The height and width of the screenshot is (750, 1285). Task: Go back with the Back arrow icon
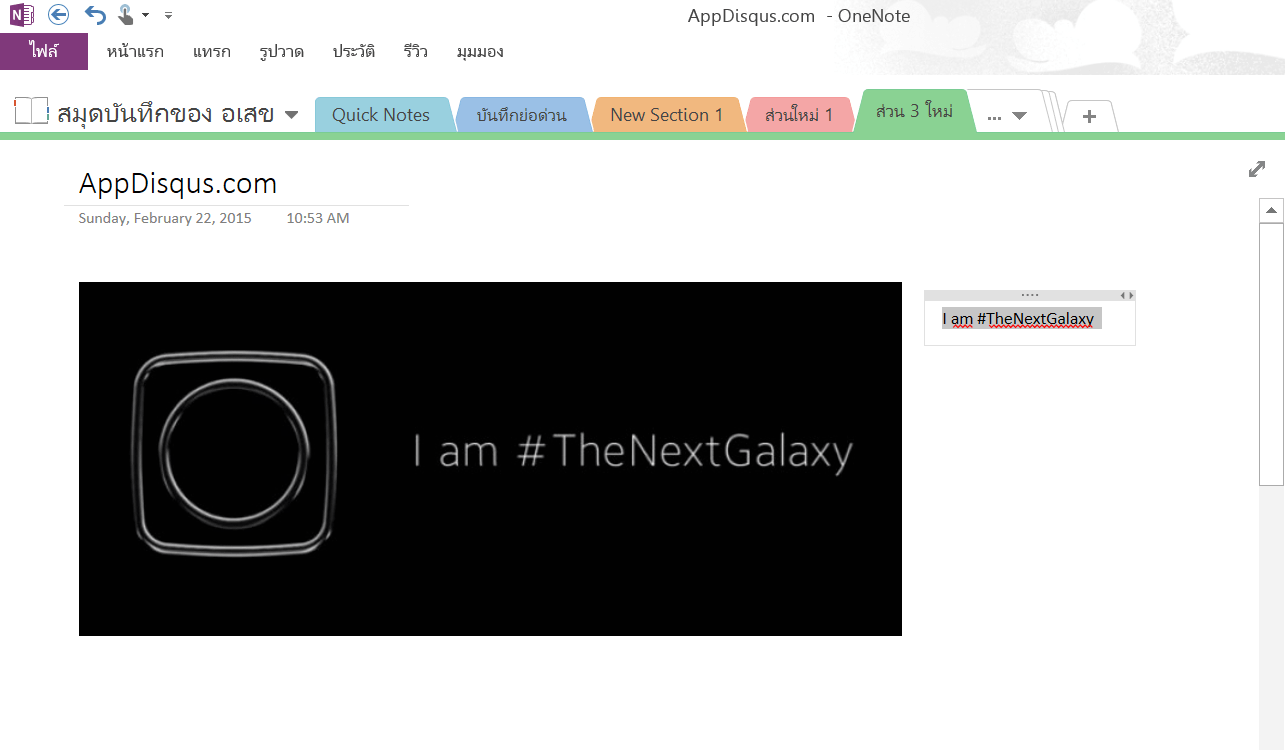pyautogui.click(x=58, y=14)
